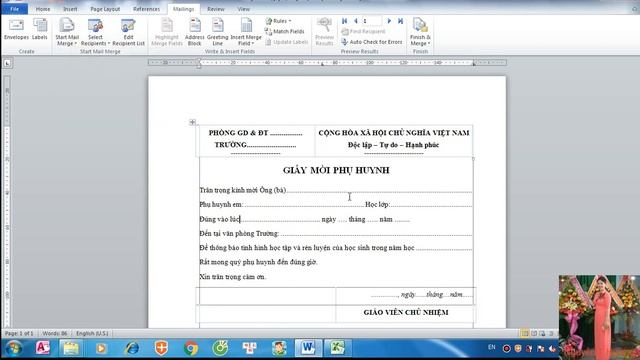The height and width of the screenshot is (360, 640).
Task: Open the Windows Start menu
Action: [x=13, y=348]
